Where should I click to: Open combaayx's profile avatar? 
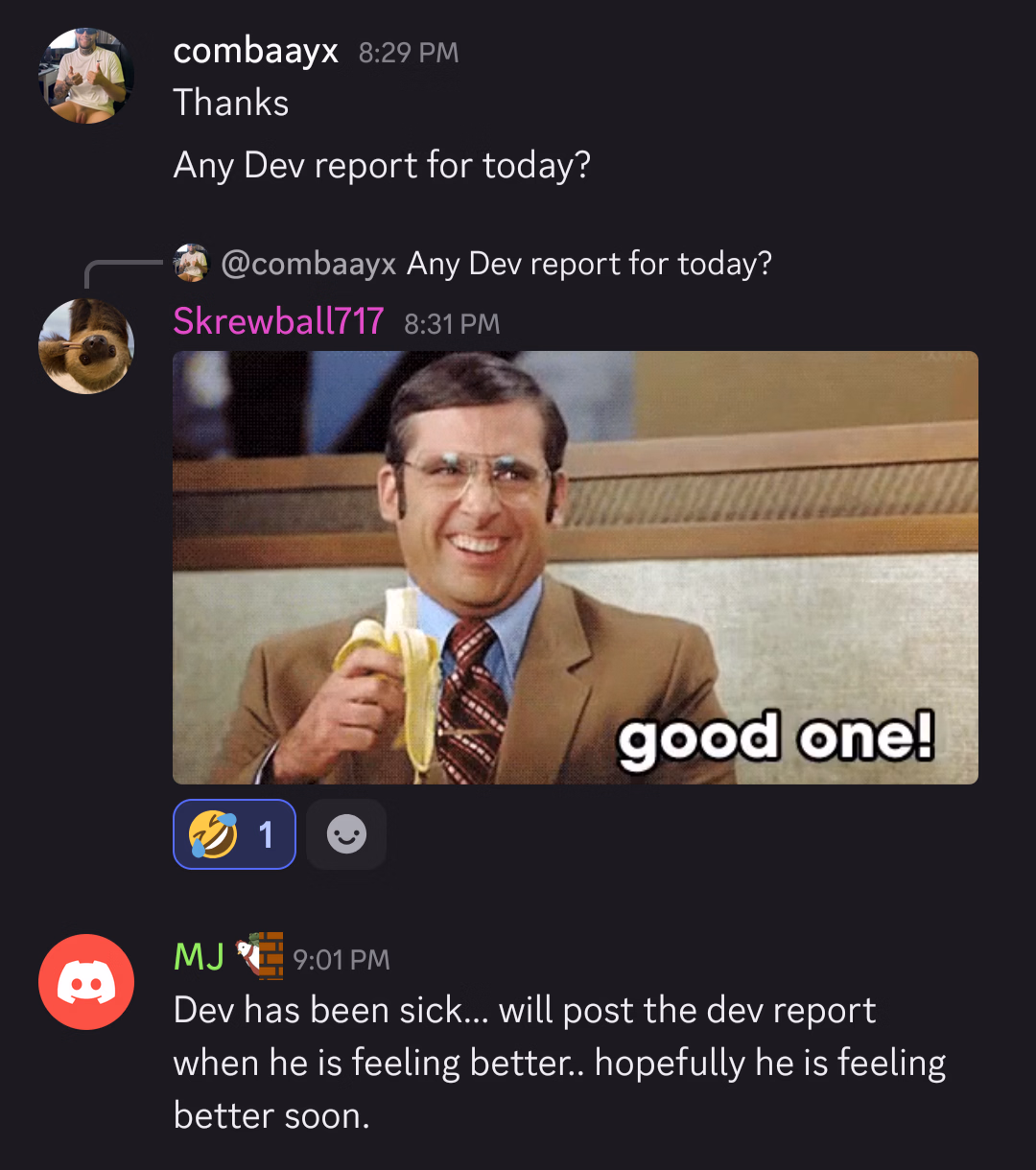[86, 75]
